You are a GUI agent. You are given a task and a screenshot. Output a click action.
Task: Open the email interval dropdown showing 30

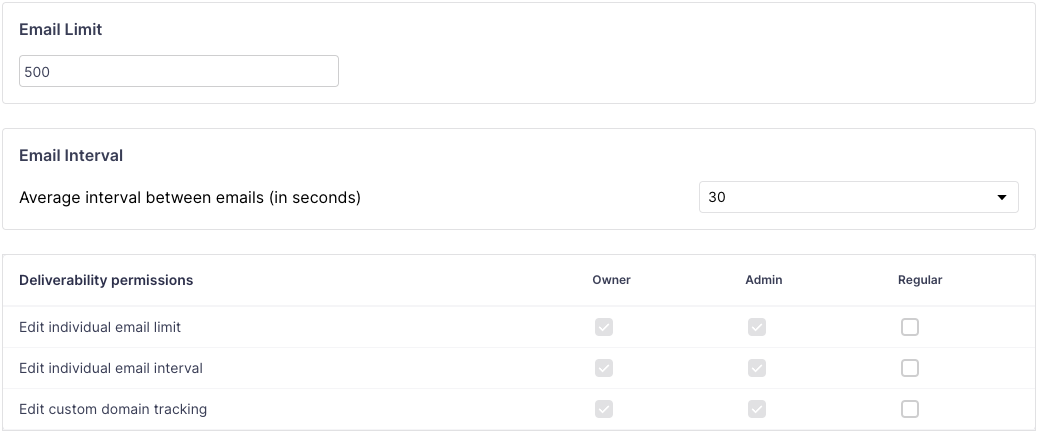[x=858, y=197]
